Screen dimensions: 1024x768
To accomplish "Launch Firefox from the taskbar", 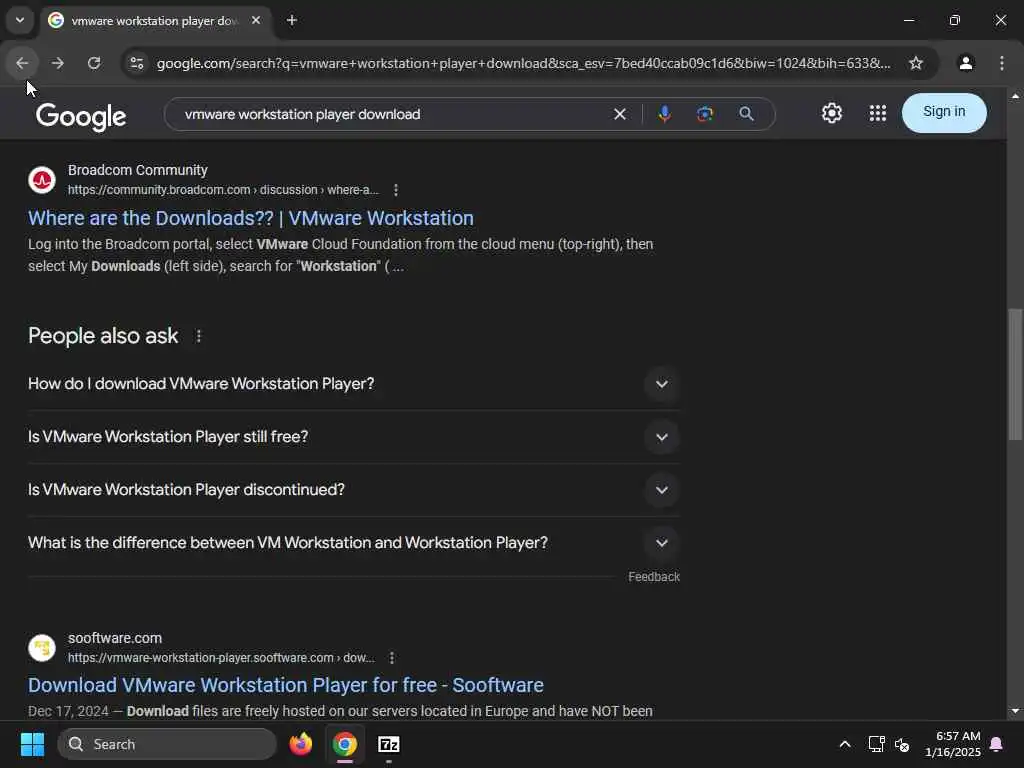I will [x=300, y=744].
